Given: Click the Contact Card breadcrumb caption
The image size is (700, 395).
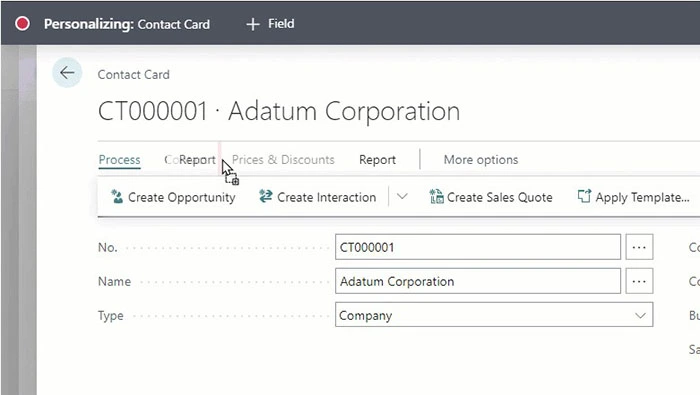Looking at the screenshot, I should pyautogui.click(x=133, y=75).
